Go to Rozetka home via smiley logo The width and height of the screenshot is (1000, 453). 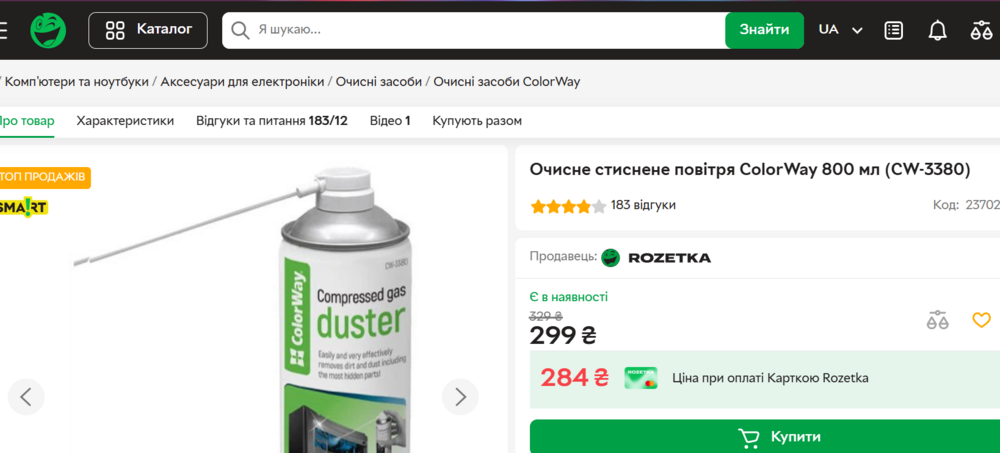[x=48, y=30]
